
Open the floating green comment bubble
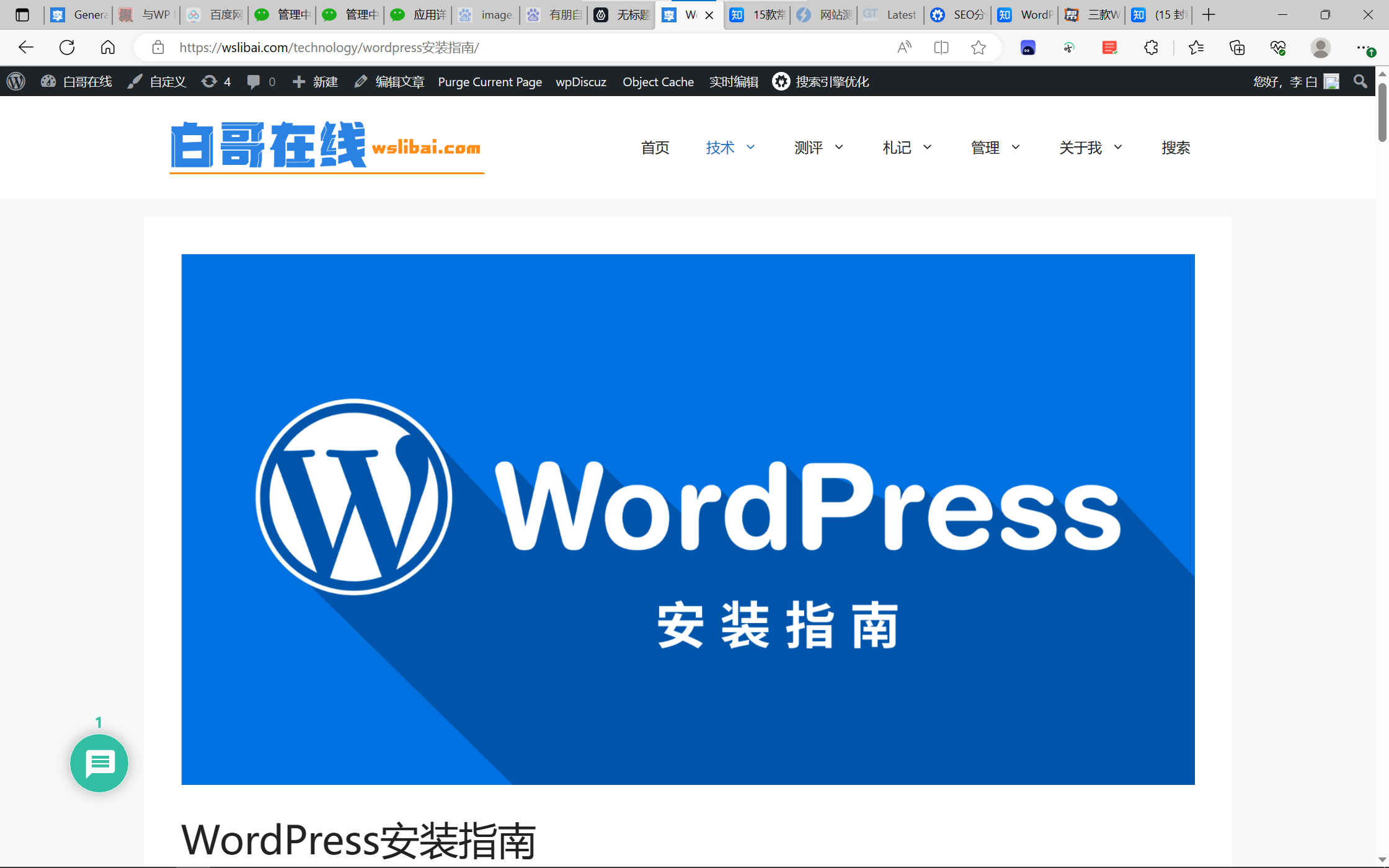(x=99, y=763)
